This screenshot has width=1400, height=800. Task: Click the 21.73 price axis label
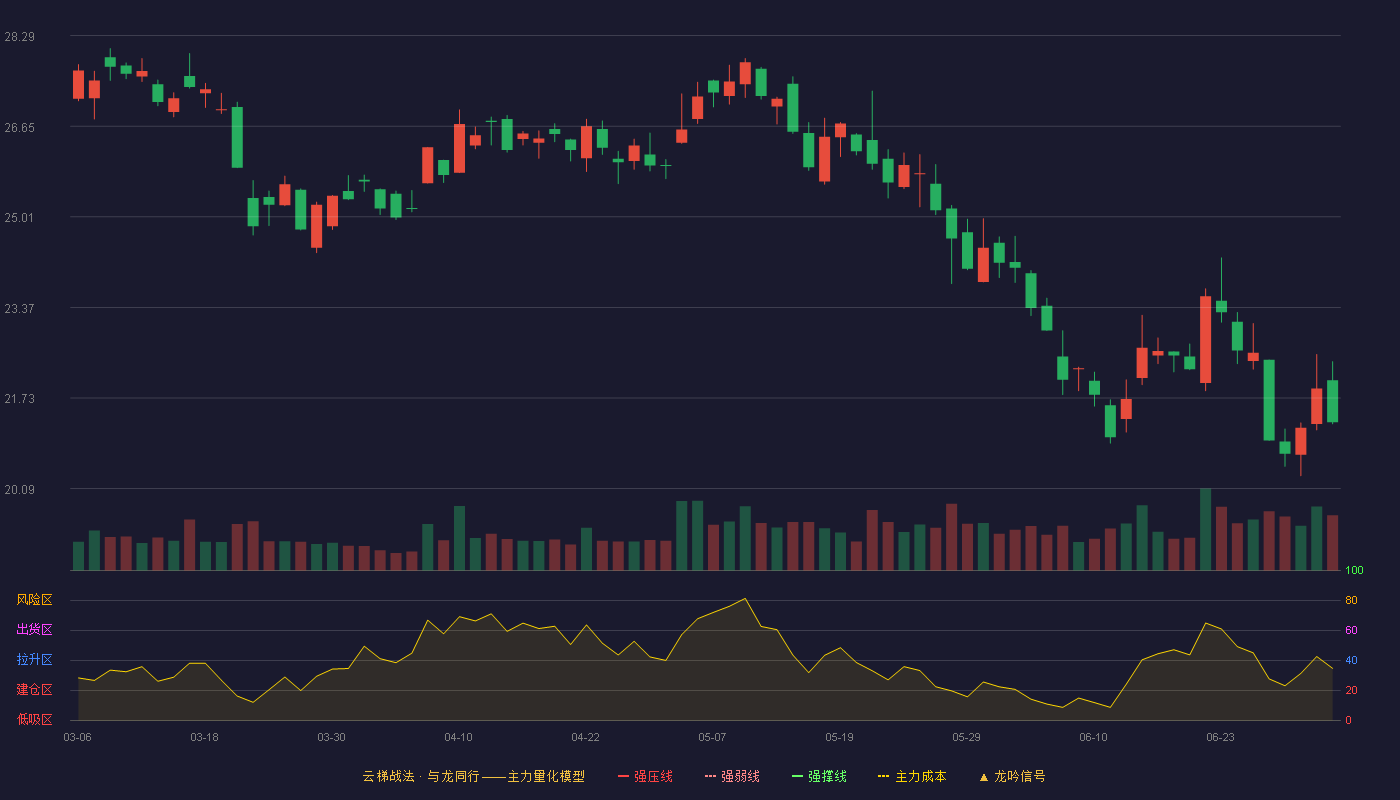(19, 399)
